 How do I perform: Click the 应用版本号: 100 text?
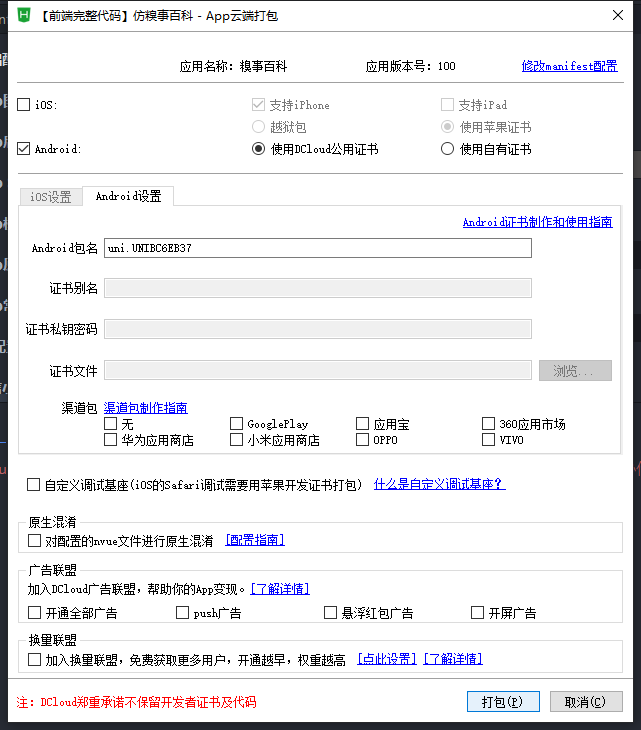coord(411,67)
